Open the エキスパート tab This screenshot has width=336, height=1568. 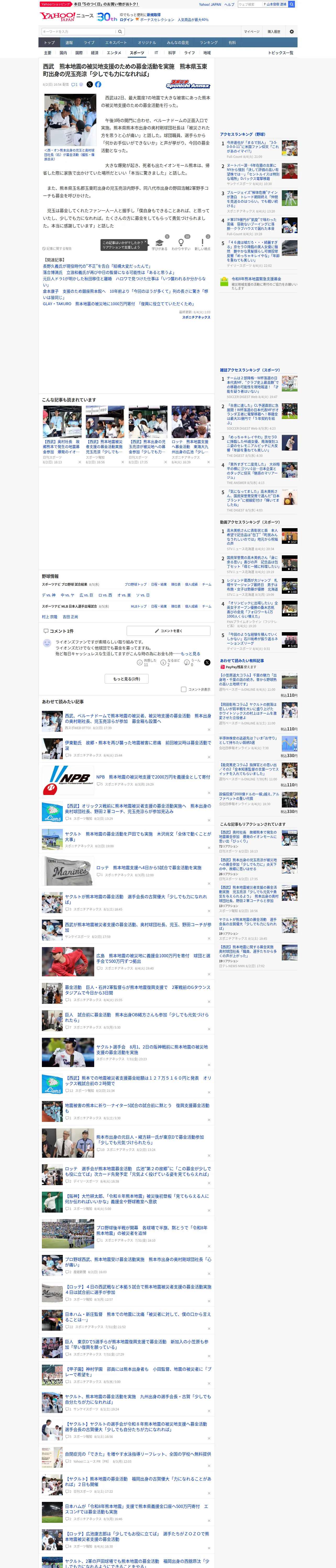(116, 43)
